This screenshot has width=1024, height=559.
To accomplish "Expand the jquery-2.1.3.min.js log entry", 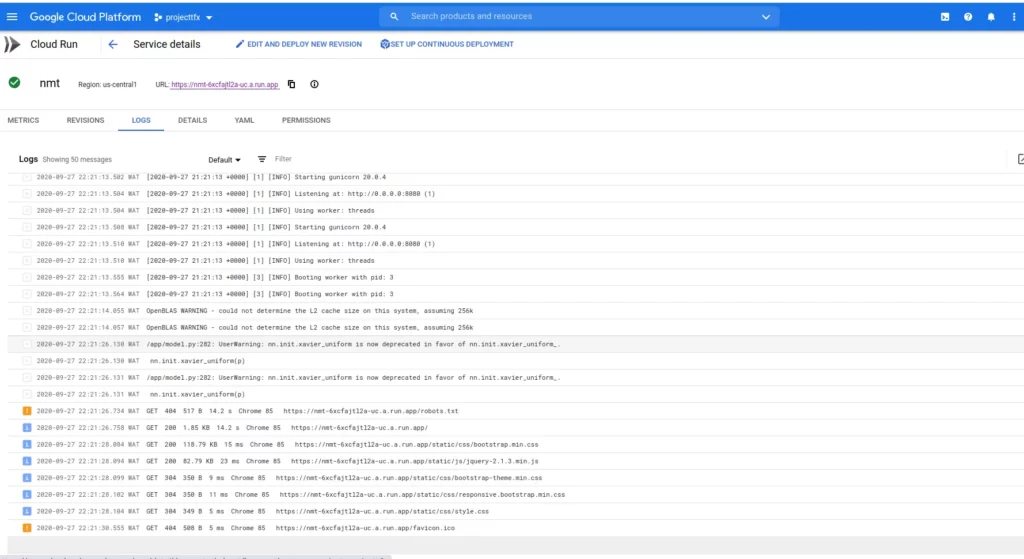I will 516,461.
